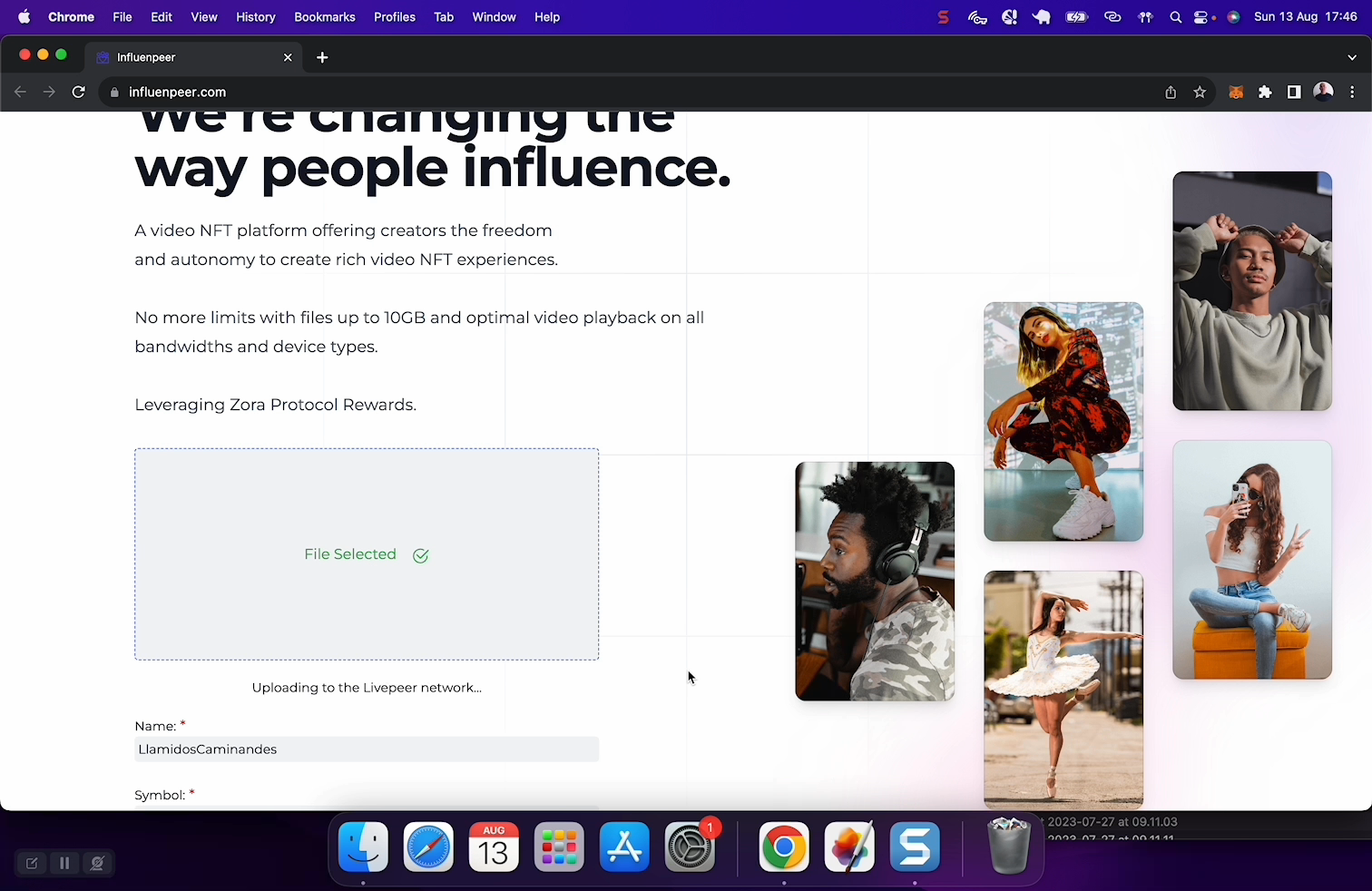Click the 'Uploading to the Livepeer network...' status text
This screenshot has width=1372, height=891.
tap(367, 688)
